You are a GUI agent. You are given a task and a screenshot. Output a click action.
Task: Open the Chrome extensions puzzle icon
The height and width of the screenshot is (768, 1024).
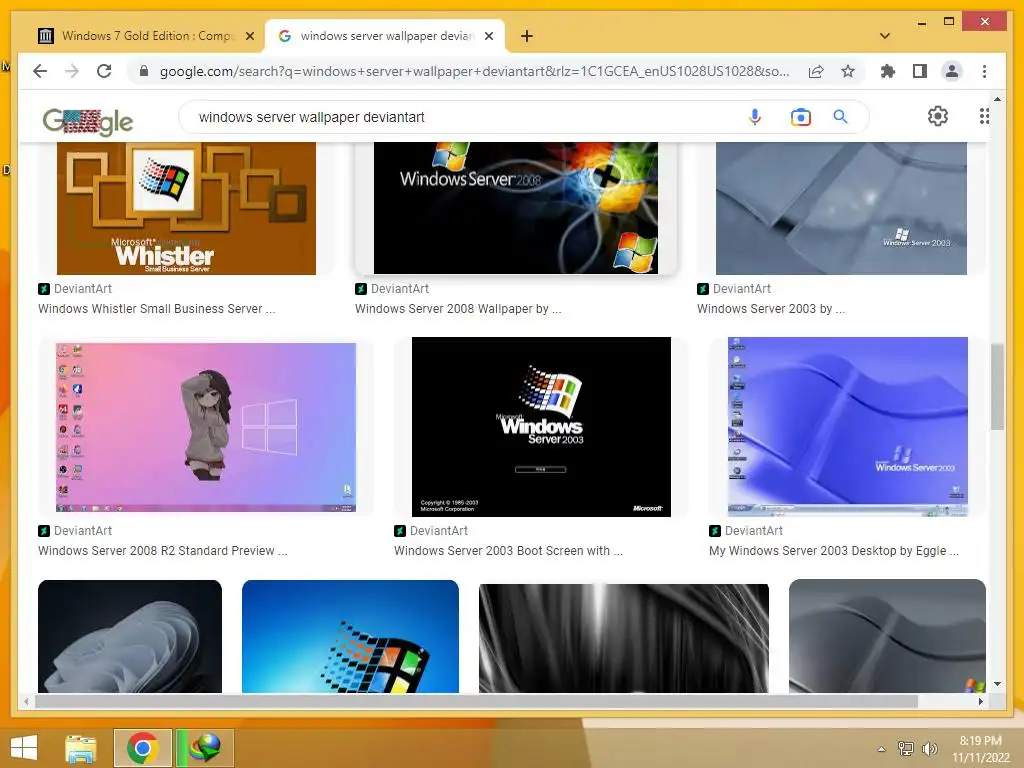point(888,71)
